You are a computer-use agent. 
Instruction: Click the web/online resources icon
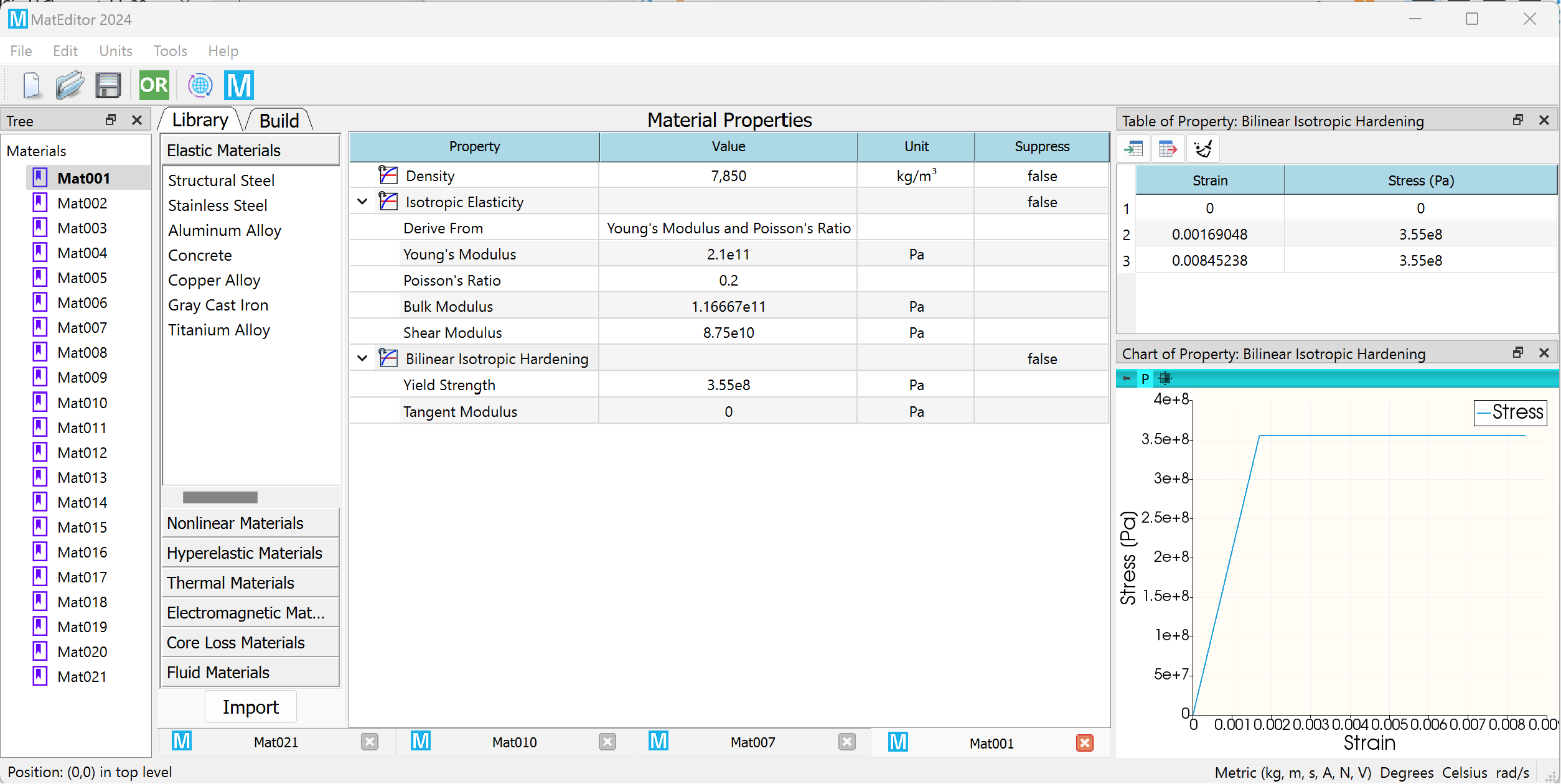point(200,85)
